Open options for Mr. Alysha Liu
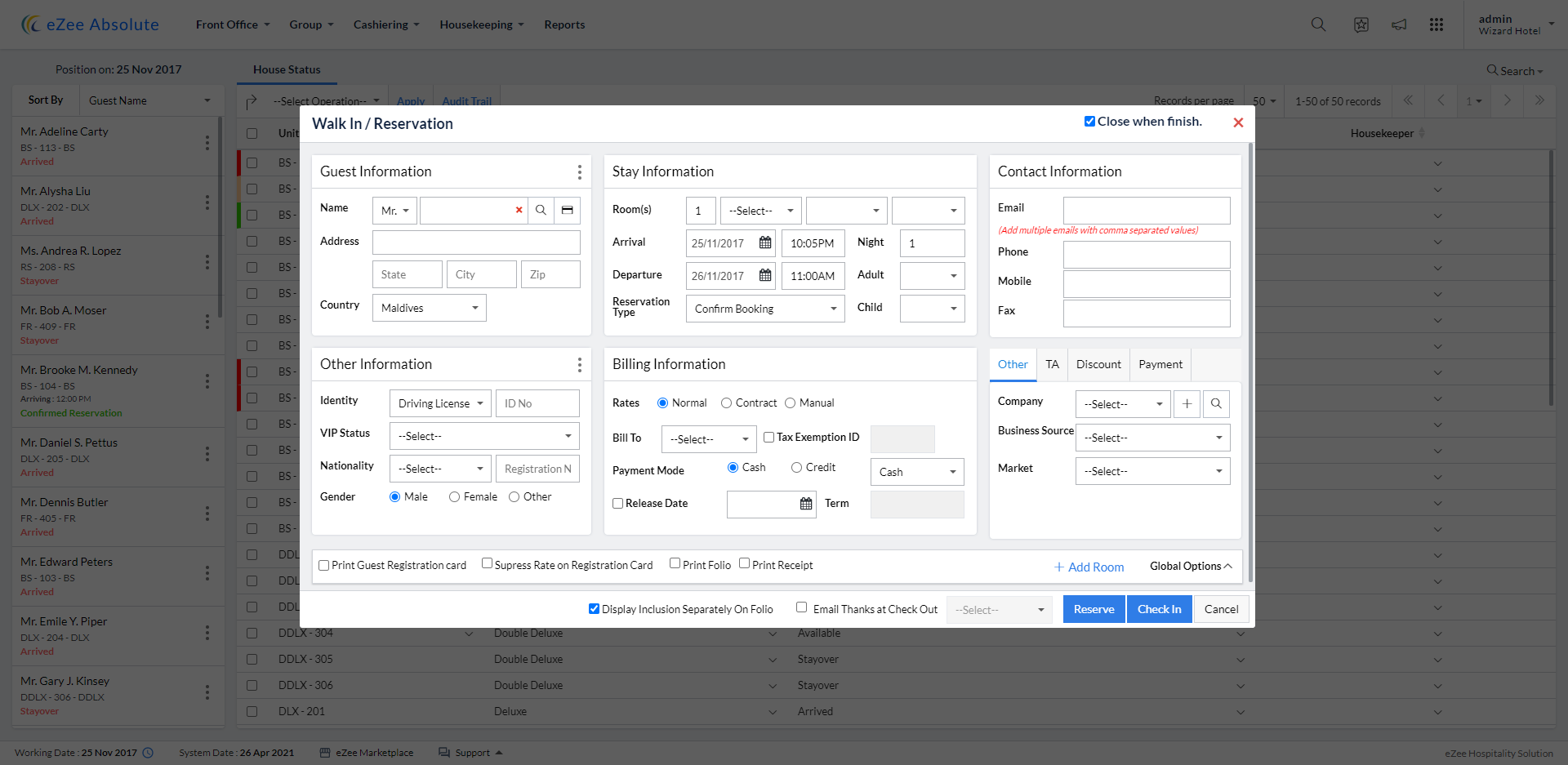 (207, 202)
